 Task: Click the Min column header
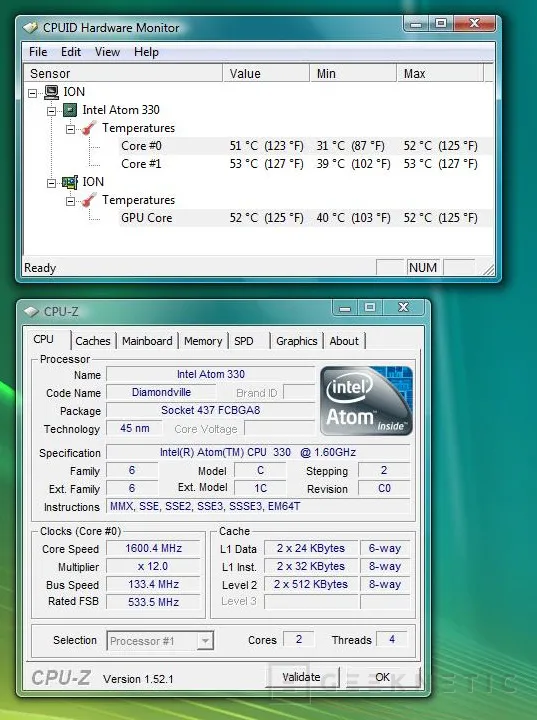353,73
